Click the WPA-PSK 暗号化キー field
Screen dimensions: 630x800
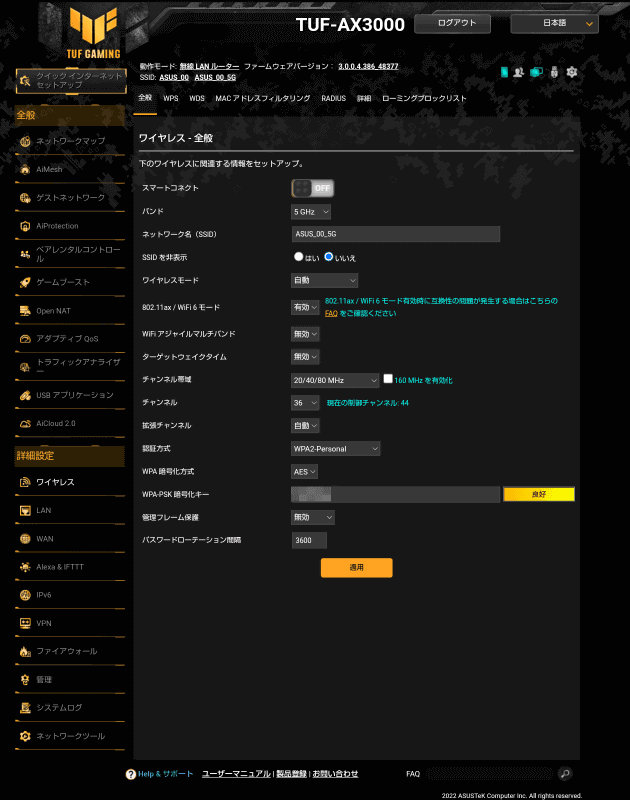pos(395,494)
